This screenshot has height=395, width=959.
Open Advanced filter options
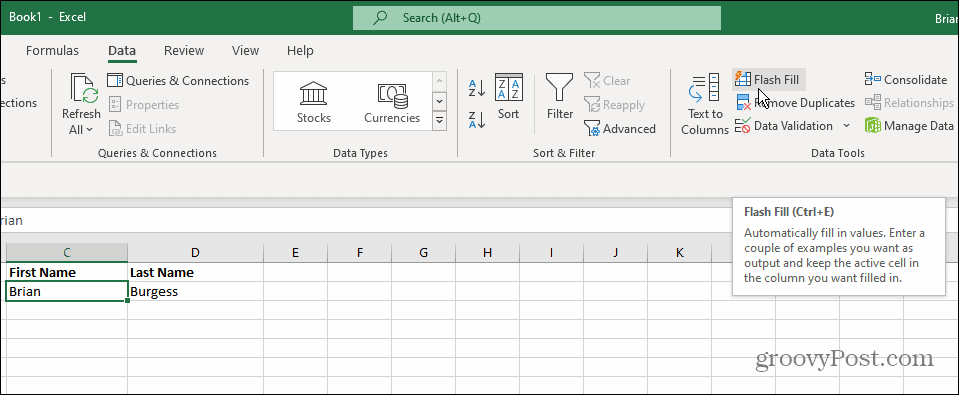tap(620, 128)
